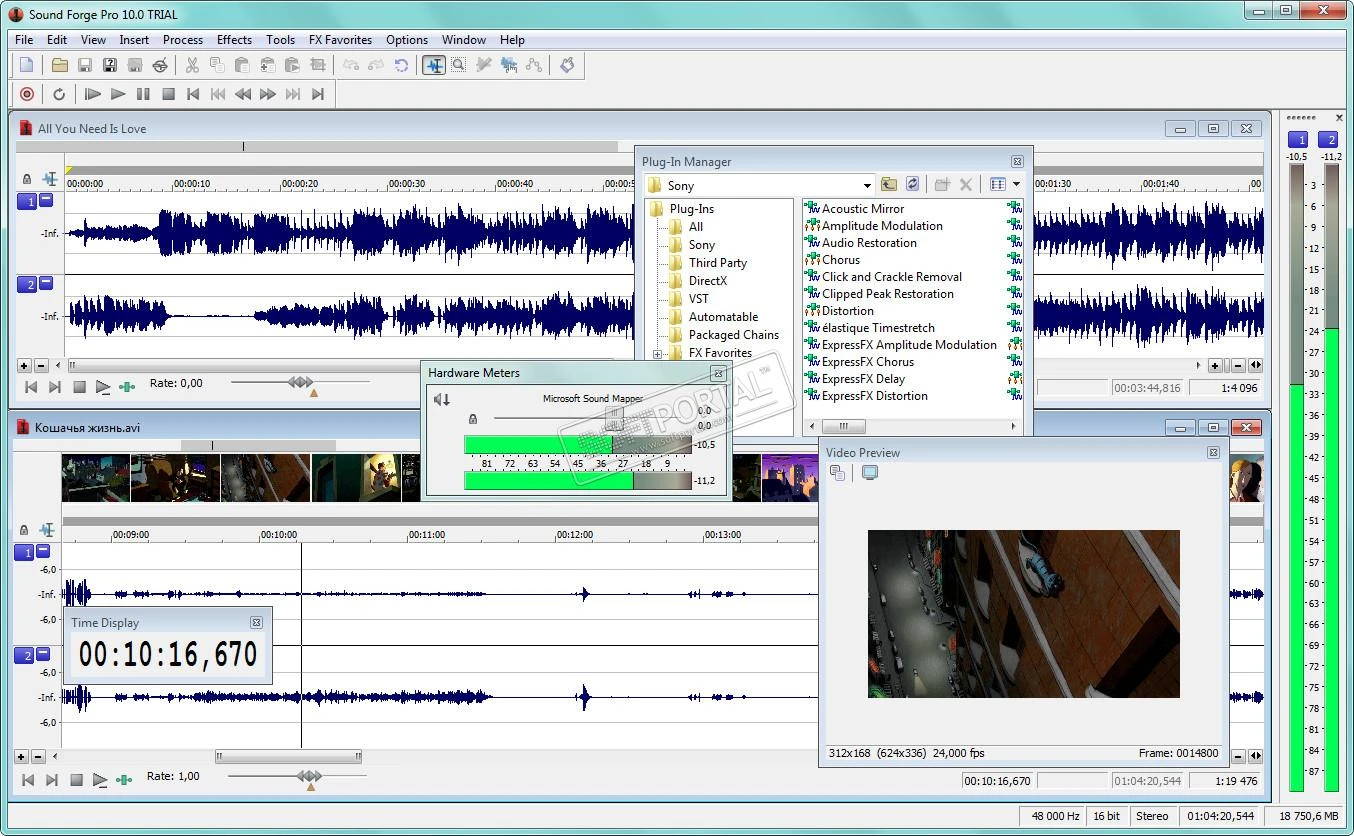Click Stop in Кошачья жизнь.avi window transport

coord(76,780)
